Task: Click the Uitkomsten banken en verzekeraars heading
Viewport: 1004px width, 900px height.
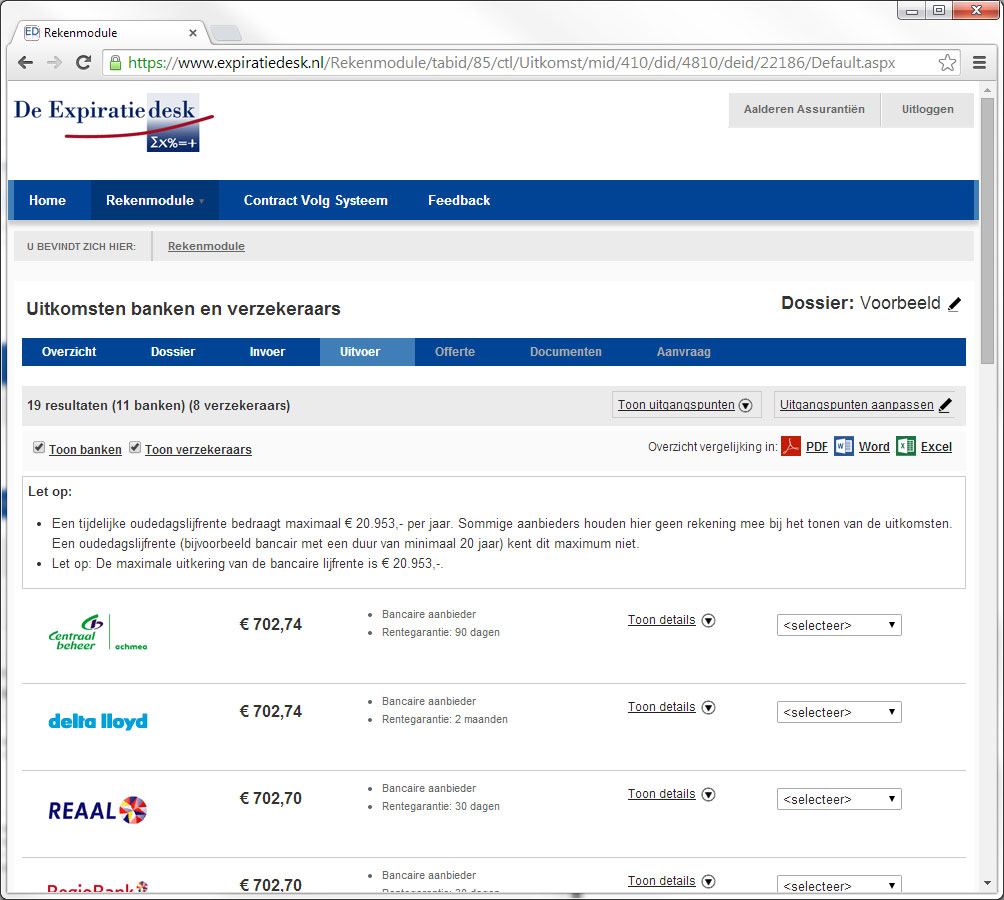Action: [x=183, y=309]
